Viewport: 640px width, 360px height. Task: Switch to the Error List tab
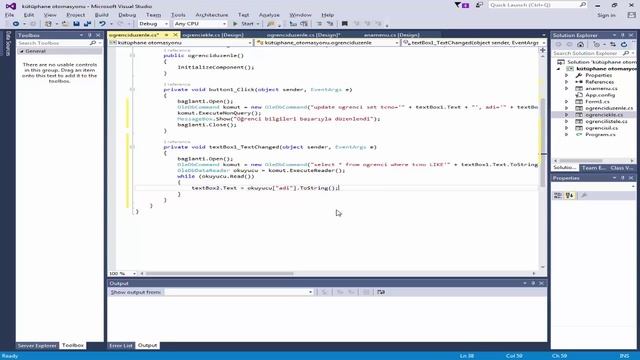(120, 346)
